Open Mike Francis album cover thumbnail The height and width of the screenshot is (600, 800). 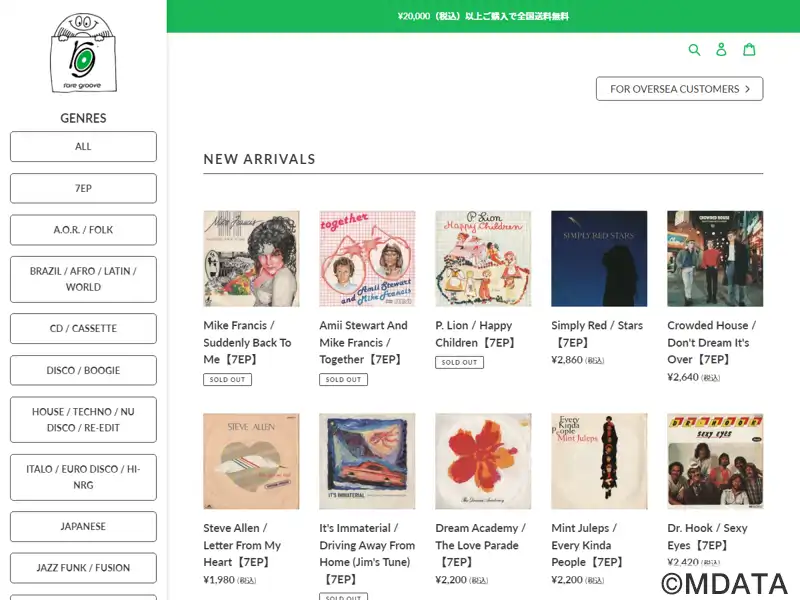click(x=251, y=258)
